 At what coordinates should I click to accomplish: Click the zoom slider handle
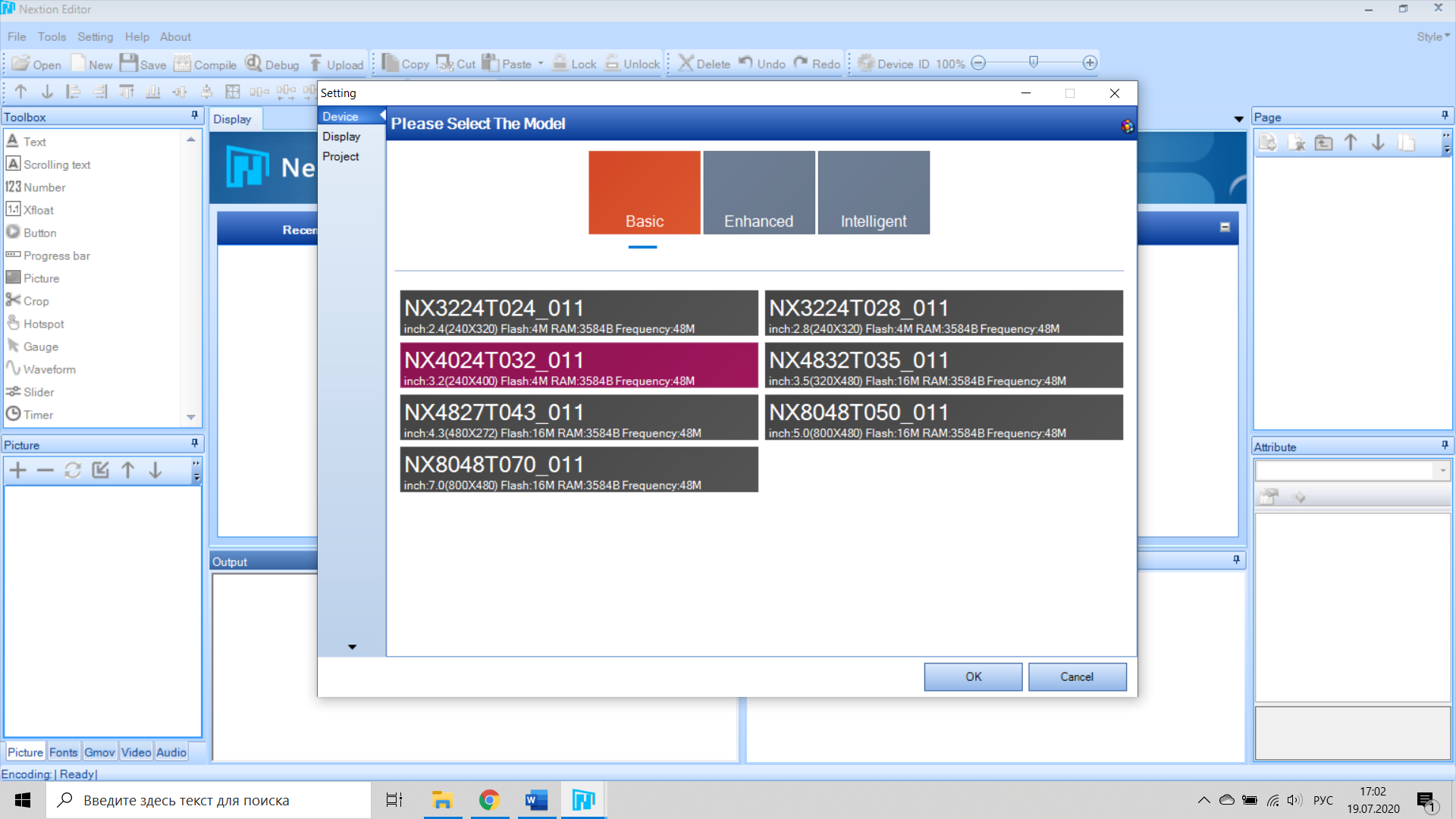[x=1033, y=62]
